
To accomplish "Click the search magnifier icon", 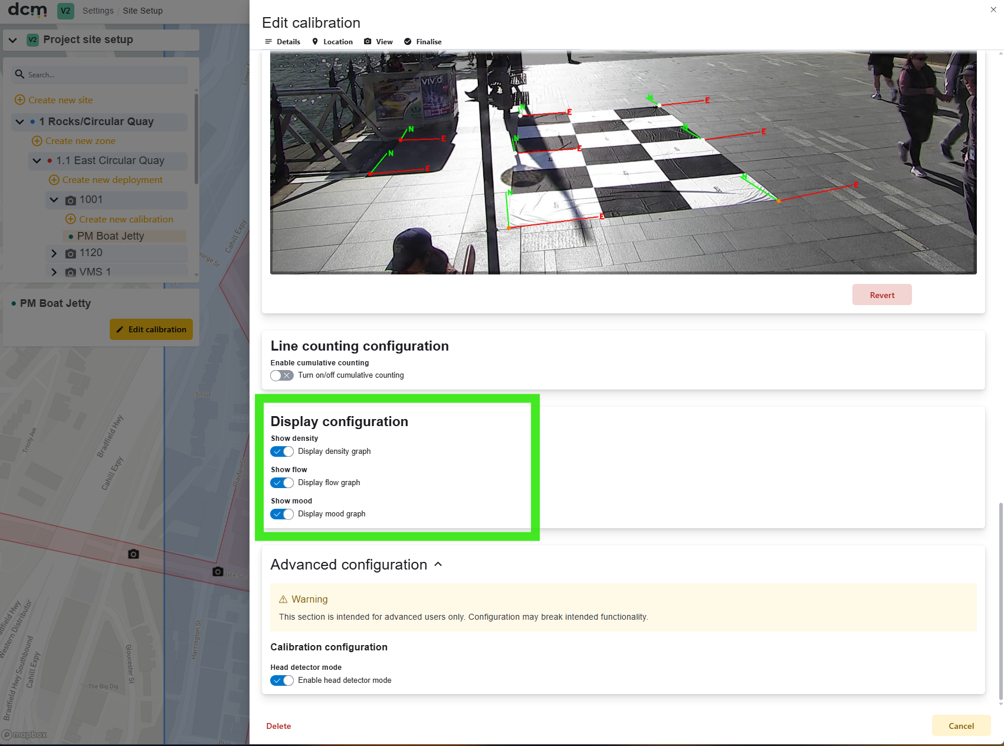I will pos(20,74).
